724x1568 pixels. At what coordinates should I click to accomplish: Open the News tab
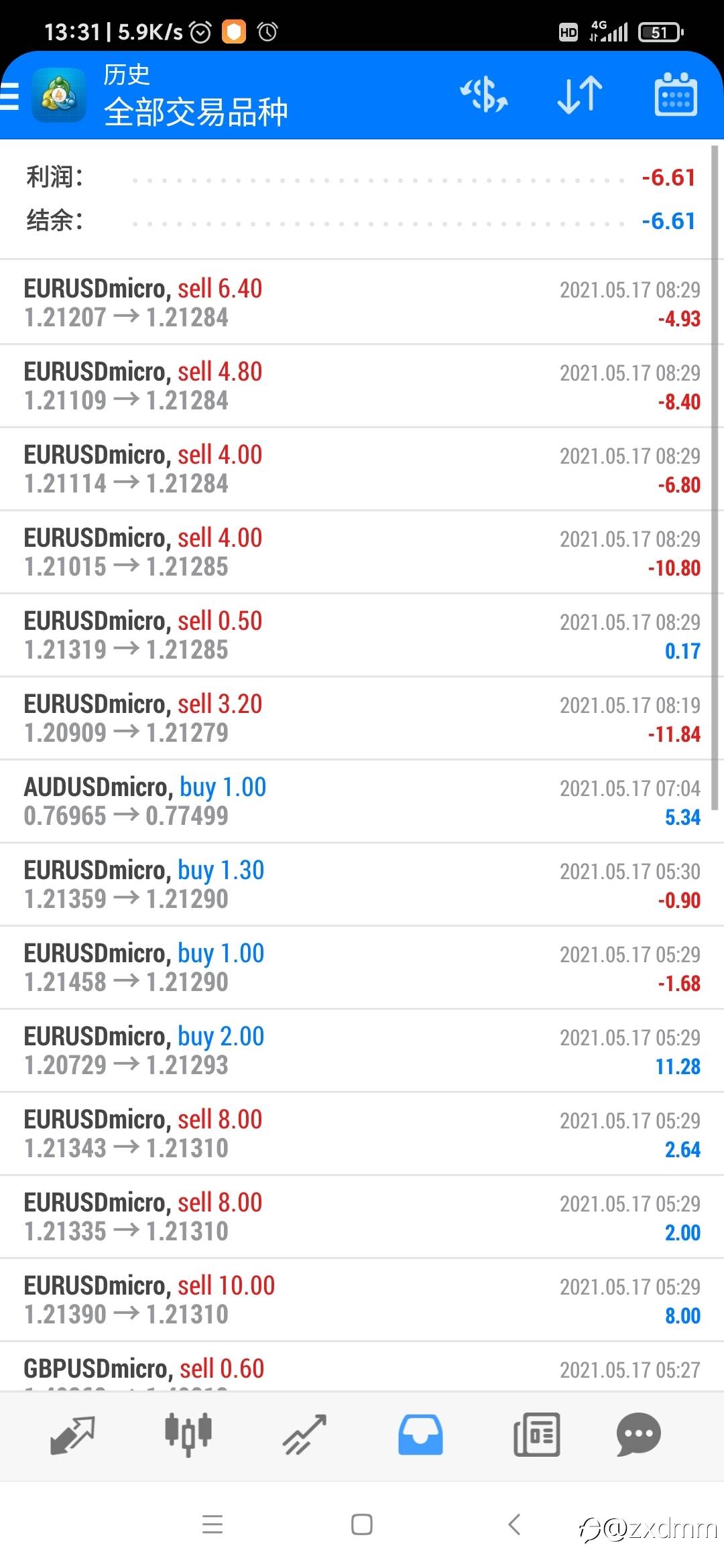pos(536,1435)
